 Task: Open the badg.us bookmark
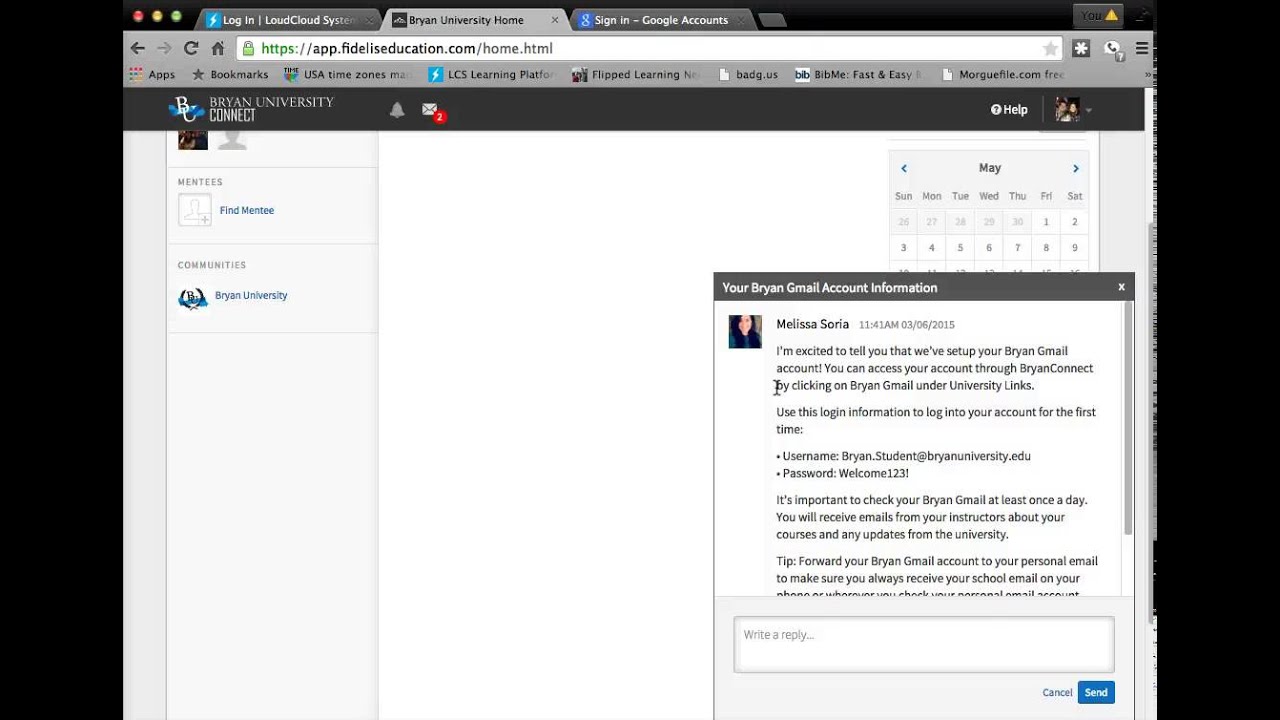click(x=749, y=74)
